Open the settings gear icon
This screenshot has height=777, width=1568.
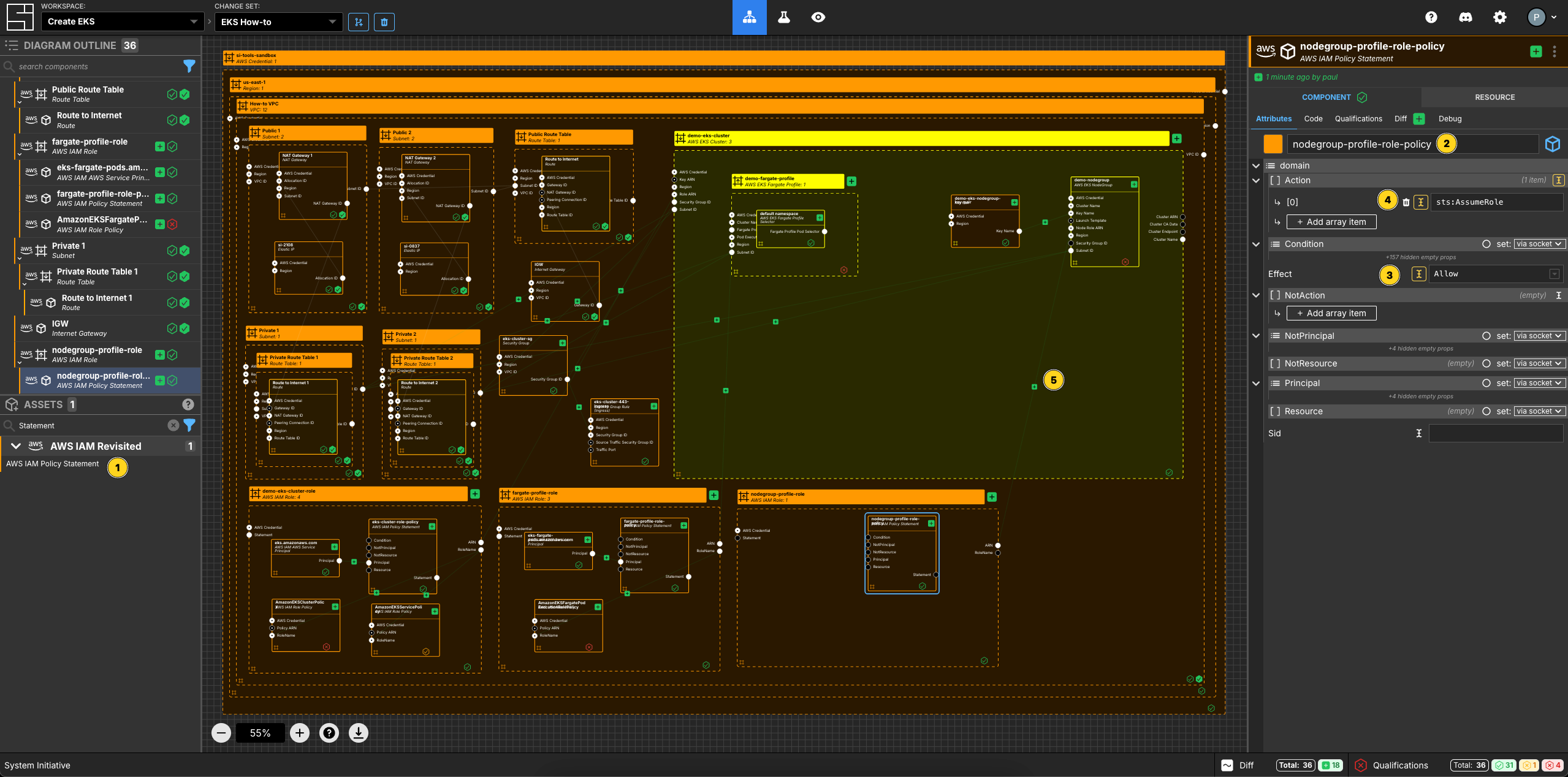coord(1499,17)
